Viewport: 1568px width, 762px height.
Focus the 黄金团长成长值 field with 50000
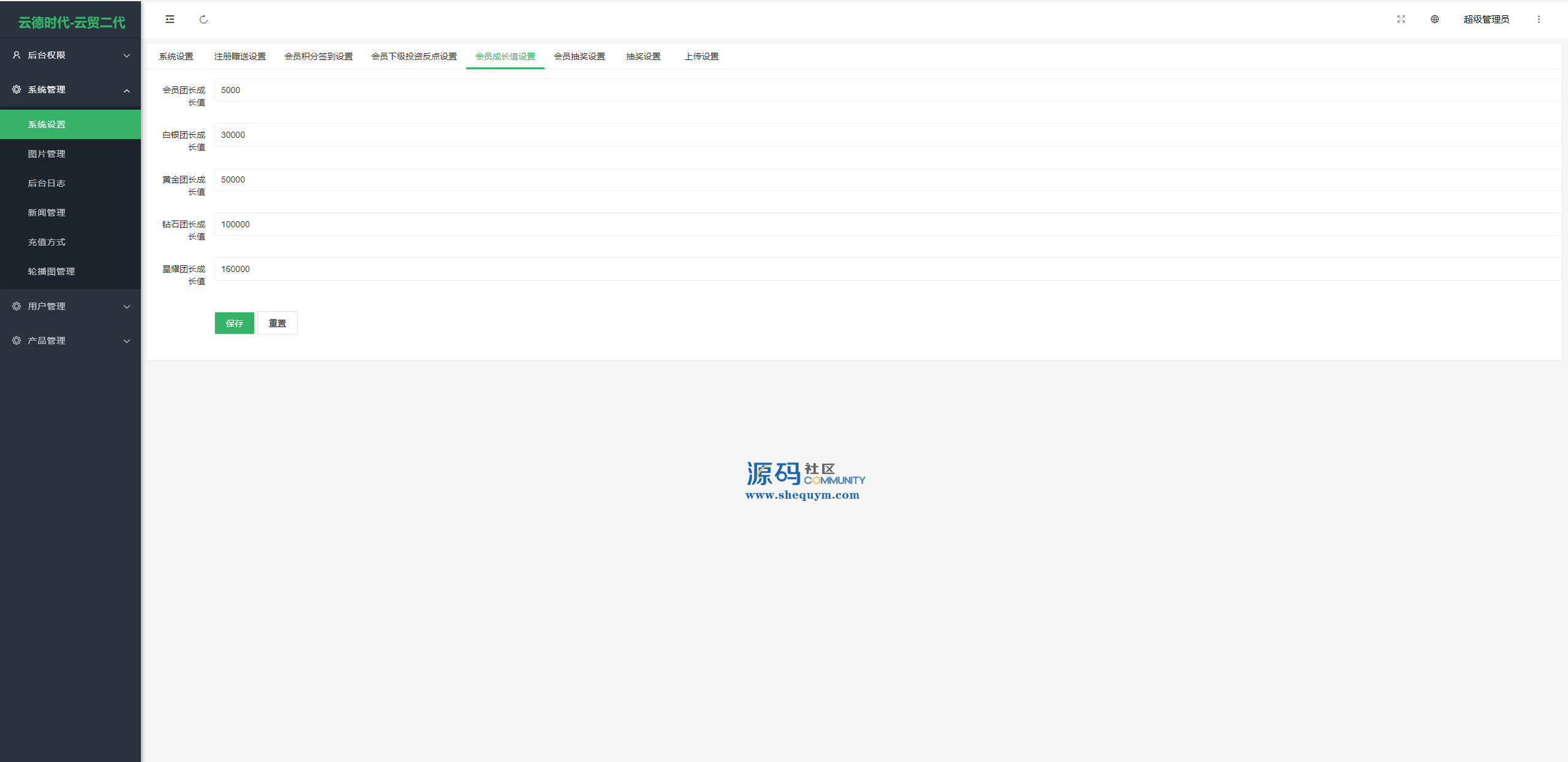pyautogui.click(x=888, y=179)
